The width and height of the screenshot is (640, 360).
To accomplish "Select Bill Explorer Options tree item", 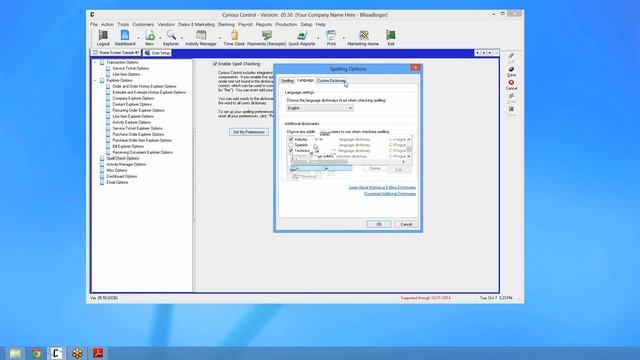I will click(128, 146).
